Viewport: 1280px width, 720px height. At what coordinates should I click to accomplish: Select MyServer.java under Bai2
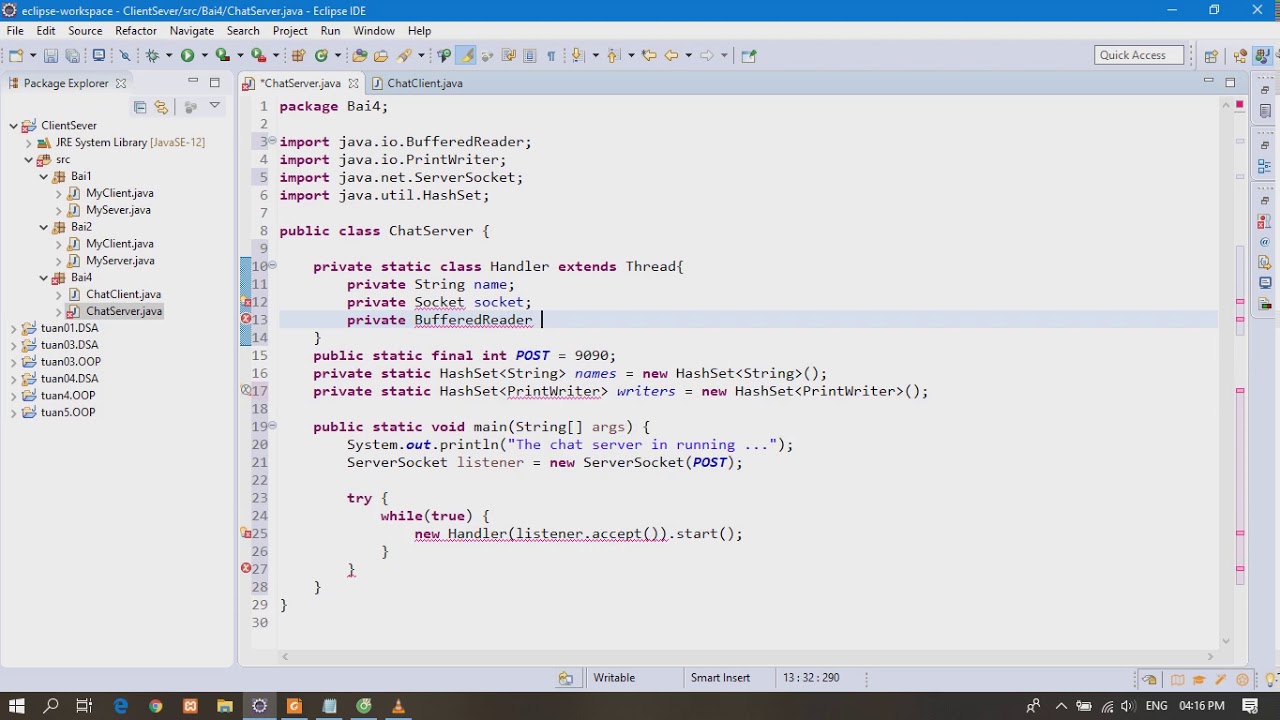(120, 260)
